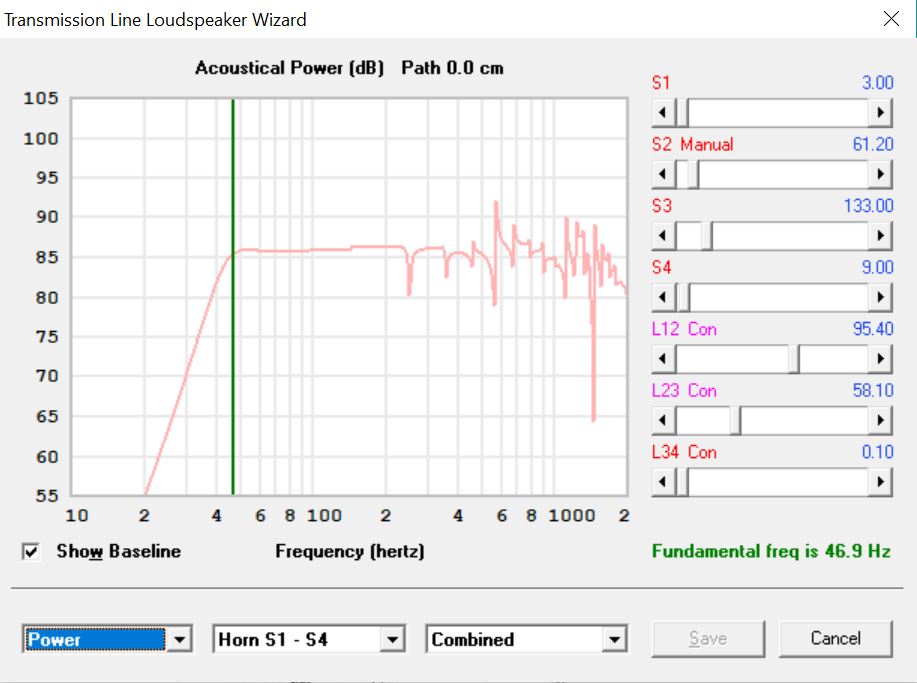Increase S3 with right scrollbar arrow
917x683 pixels.
pos(880,236)
